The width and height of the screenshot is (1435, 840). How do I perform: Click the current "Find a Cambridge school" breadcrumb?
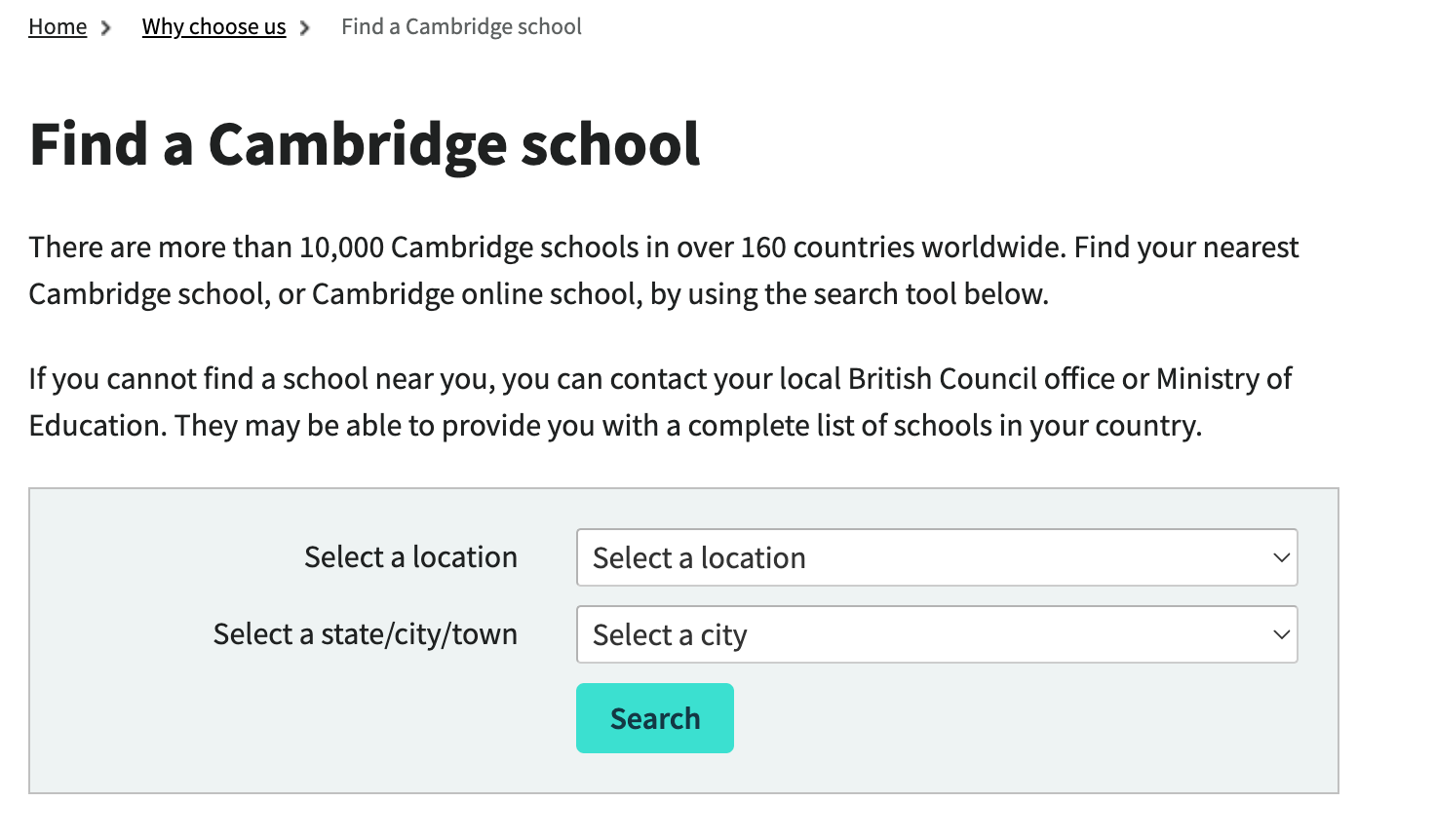tap(461, 27)
